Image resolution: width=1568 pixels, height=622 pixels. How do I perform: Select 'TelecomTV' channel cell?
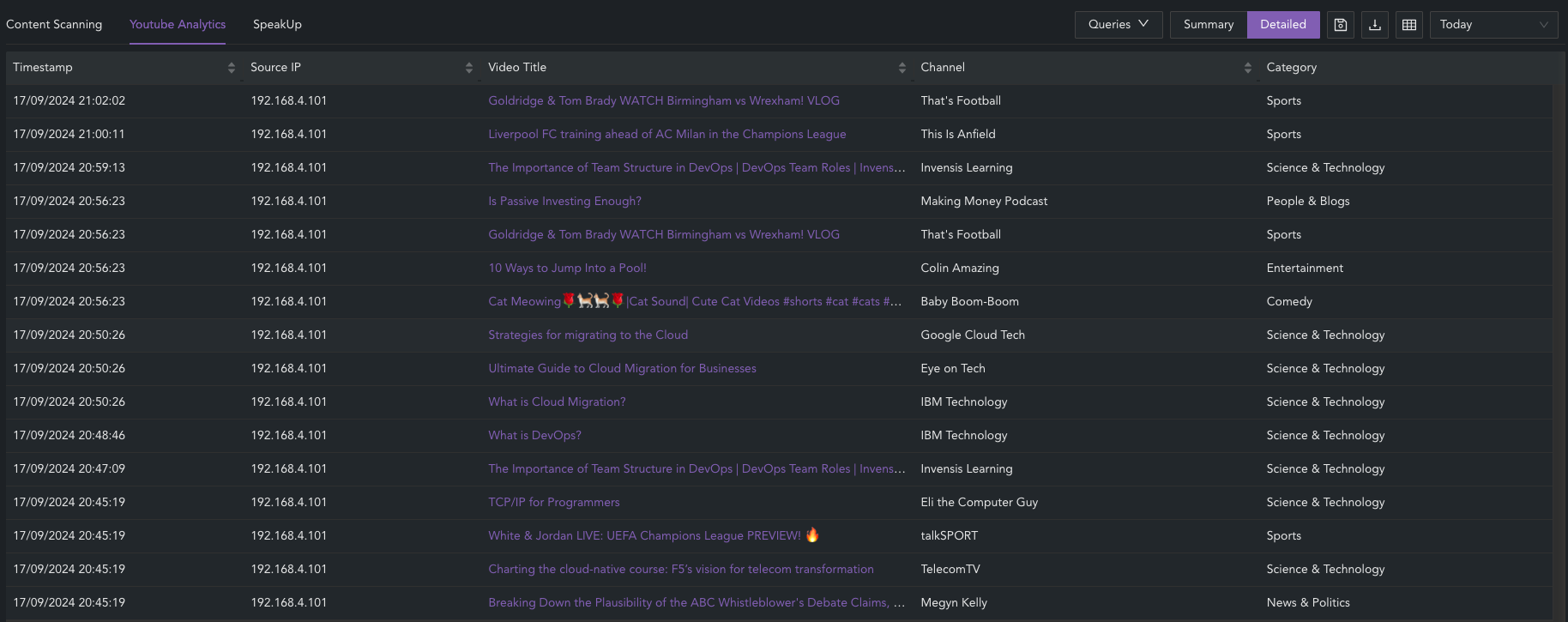click(x=950, y=569)
